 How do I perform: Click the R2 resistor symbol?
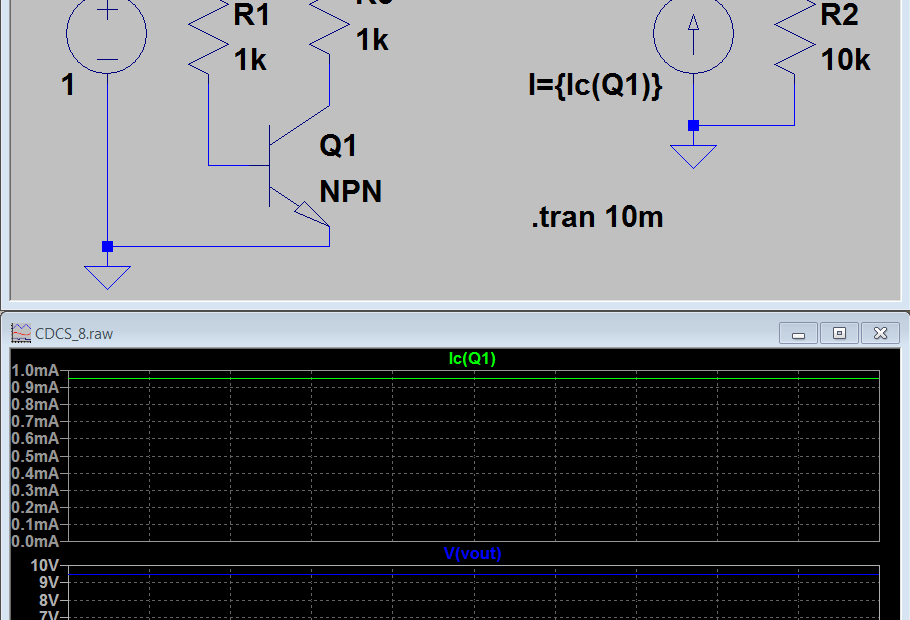795,37
